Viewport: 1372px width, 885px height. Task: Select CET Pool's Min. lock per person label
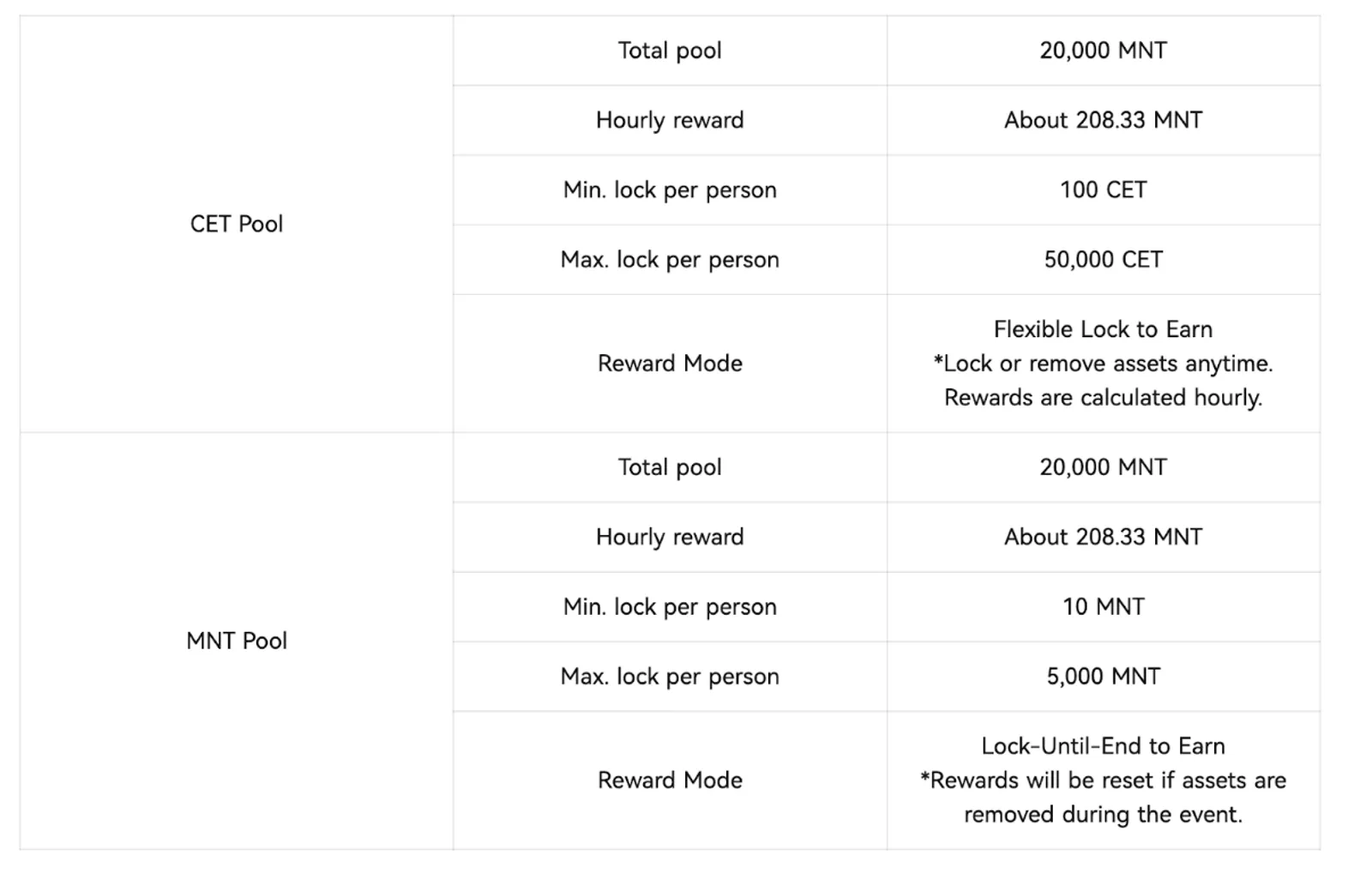pos(670,190)
